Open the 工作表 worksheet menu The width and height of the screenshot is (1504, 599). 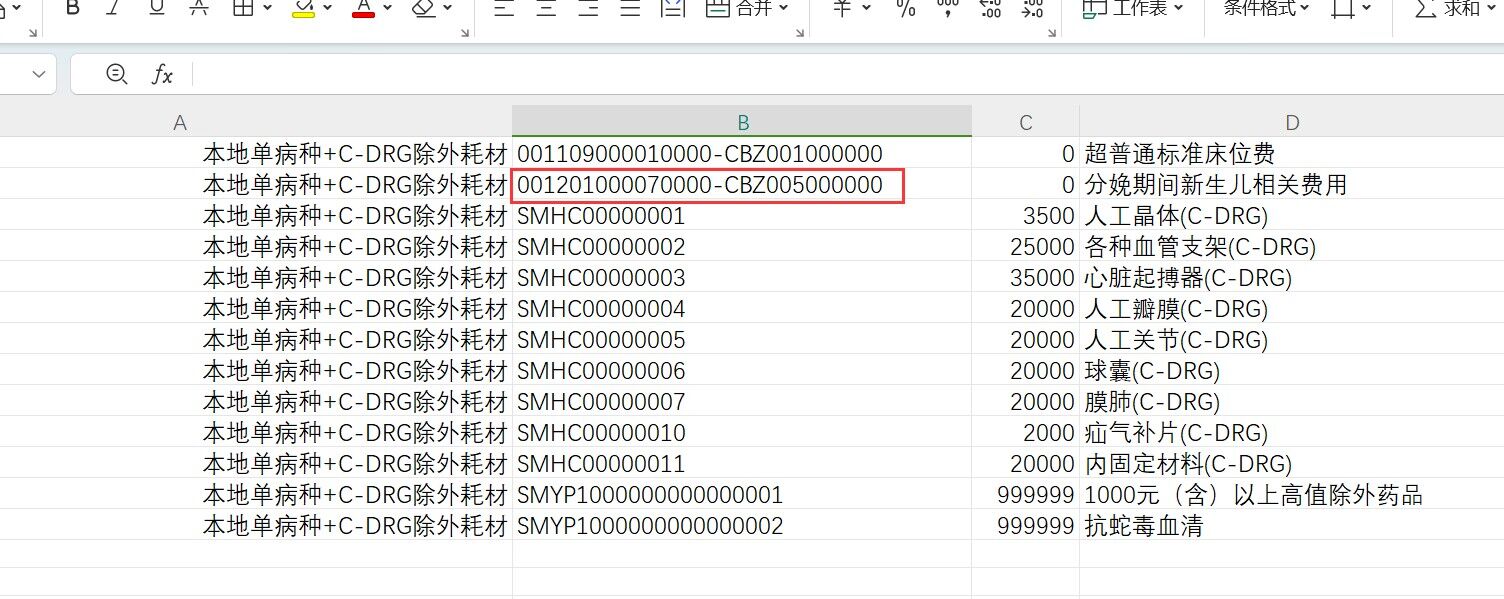1133,8
